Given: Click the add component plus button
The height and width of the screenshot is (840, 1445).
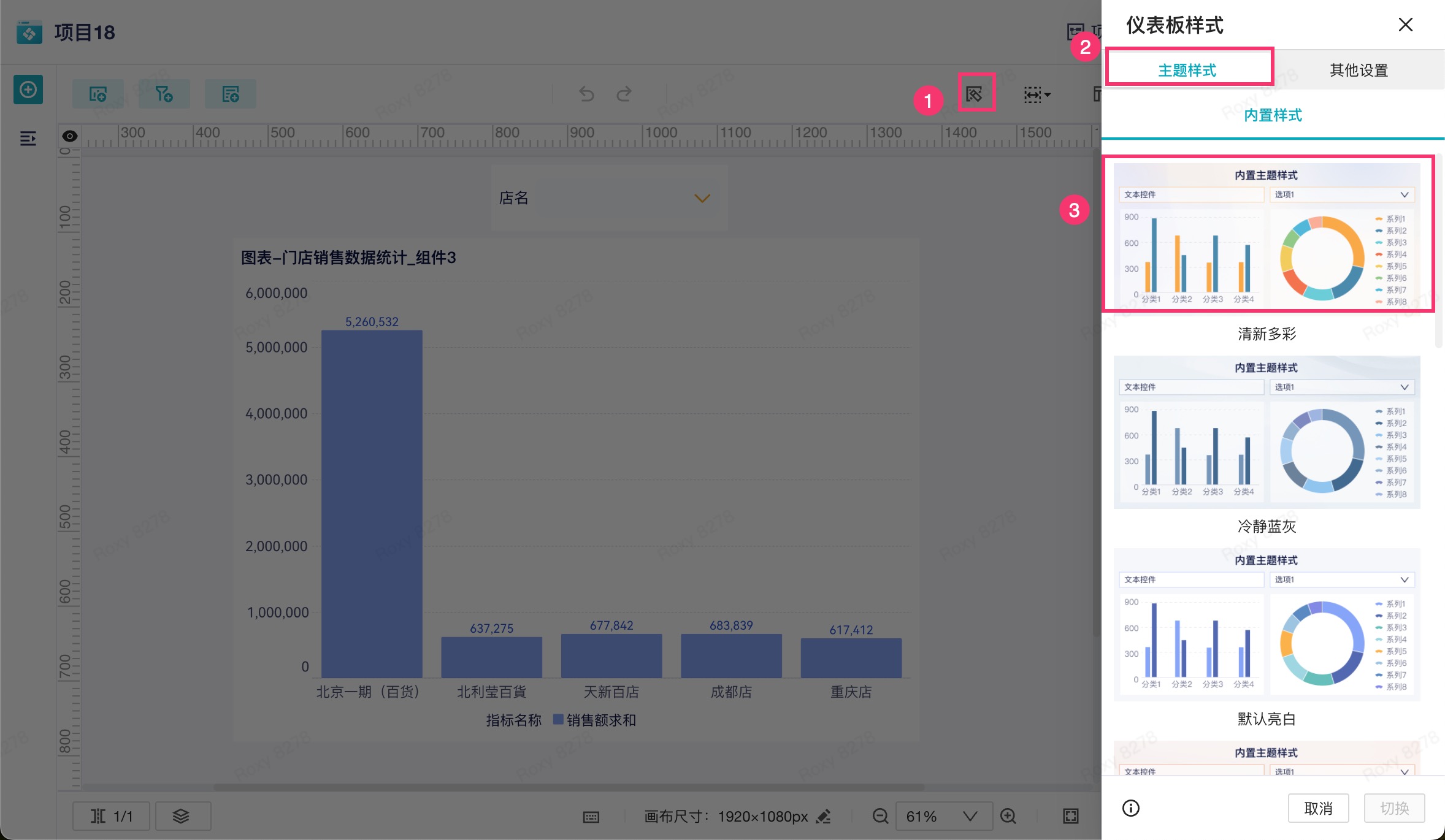Looking at the screenshot, I should (28, 90).
